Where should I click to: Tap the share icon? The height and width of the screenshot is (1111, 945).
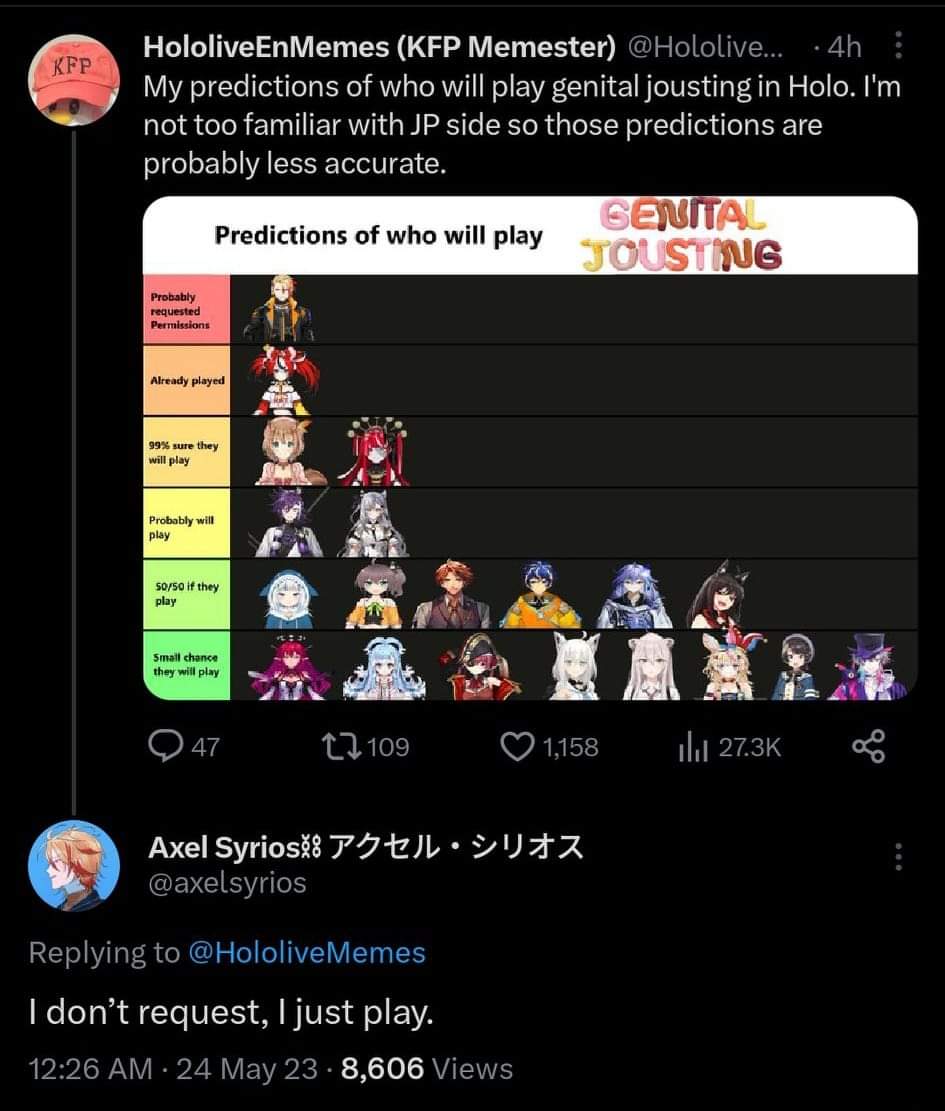tap(867, 746)
